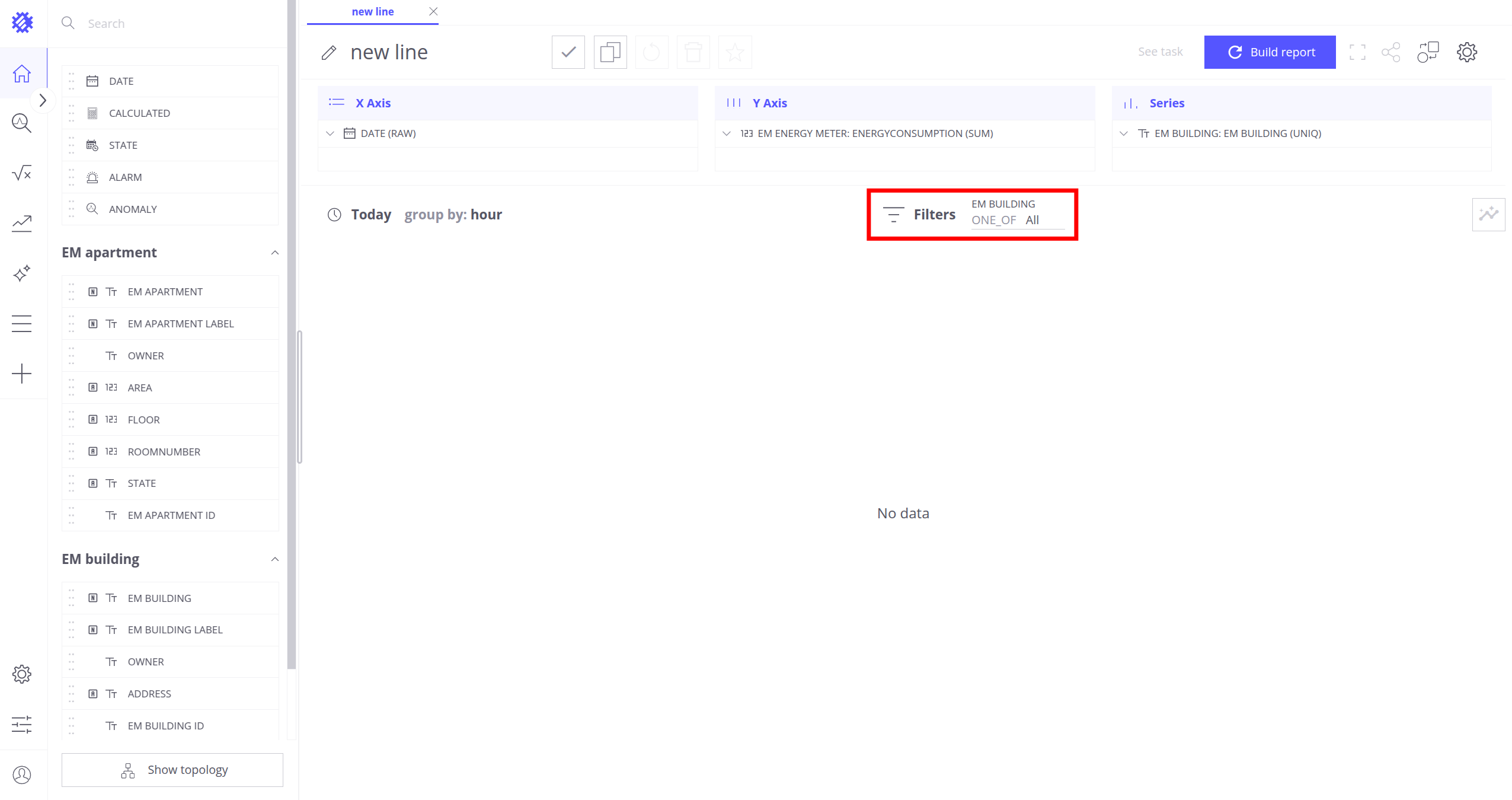Click the fullscreen icon near Build report
1512x800 pixels.
pos(1357,52)
